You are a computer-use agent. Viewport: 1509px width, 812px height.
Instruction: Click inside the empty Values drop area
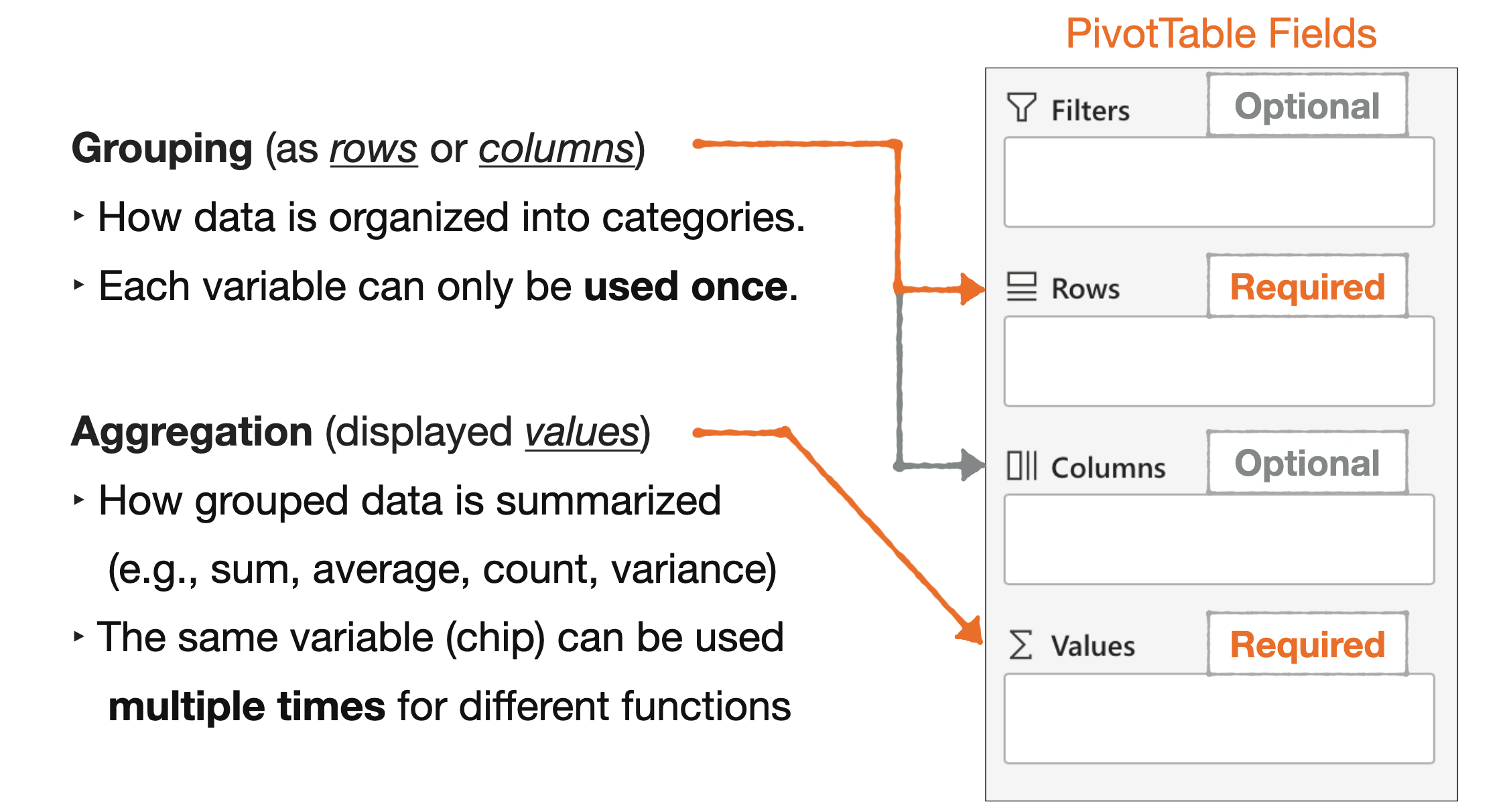(x=1218, y=718)
